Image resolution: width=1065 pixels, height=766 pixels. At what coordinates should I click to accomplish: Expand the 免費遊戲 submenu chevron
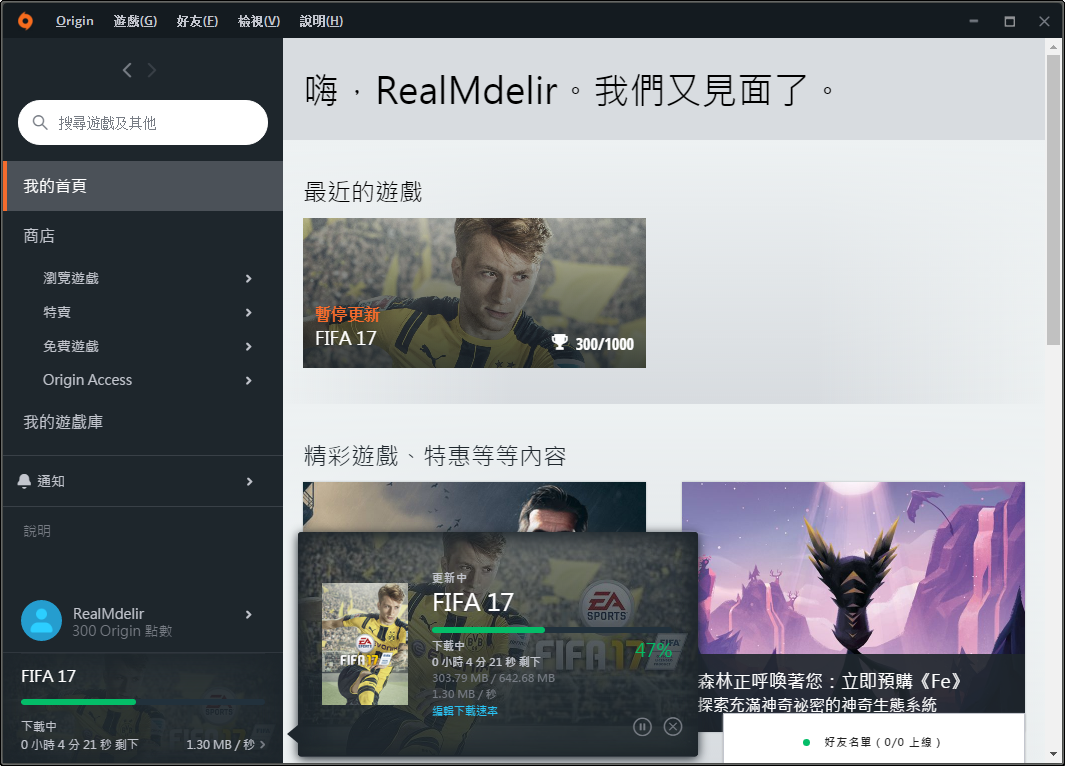pos(249,346)
